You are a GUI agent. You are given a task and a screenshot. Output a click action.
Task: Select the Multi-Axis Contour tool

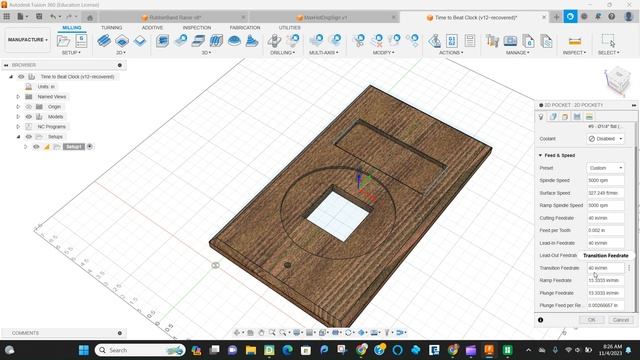(335, 41)
